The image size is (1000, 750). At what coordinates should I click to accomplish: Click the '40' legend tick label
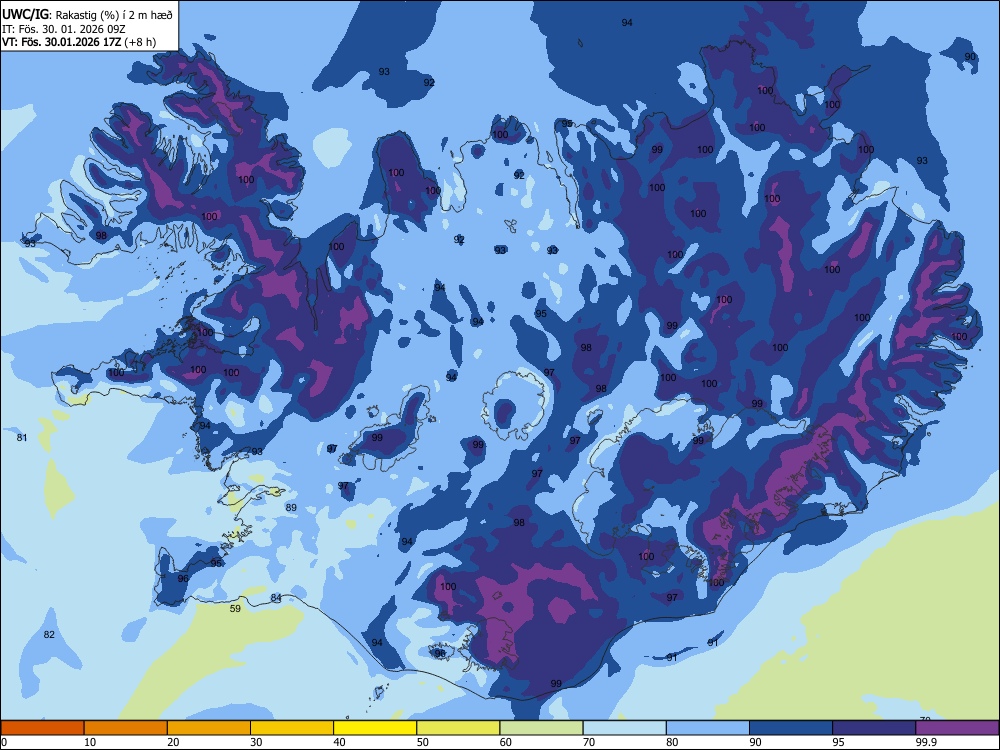tap(340, 742)
